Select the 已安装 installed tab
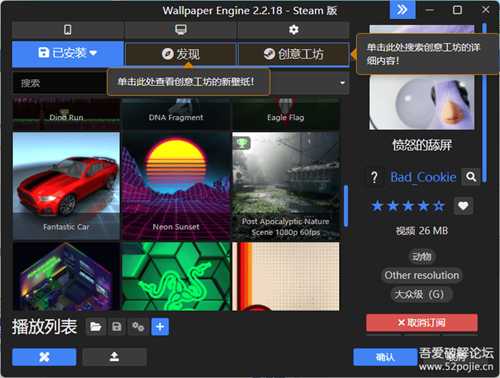The height and width of the screenshot is (378, 500). pos(68,53)
